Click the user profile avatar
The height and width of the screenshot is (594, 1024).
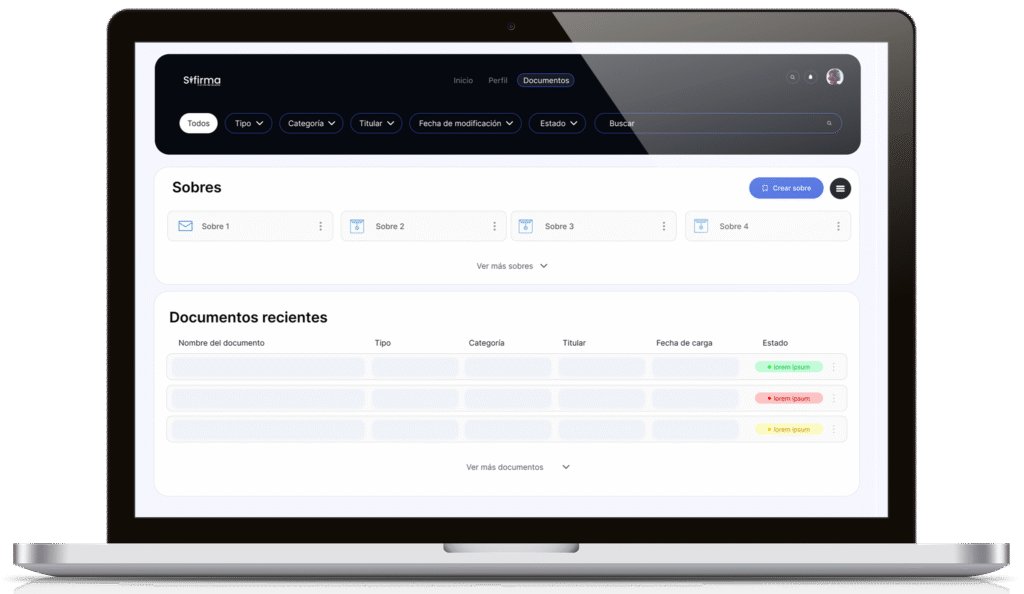coord(834,77)
